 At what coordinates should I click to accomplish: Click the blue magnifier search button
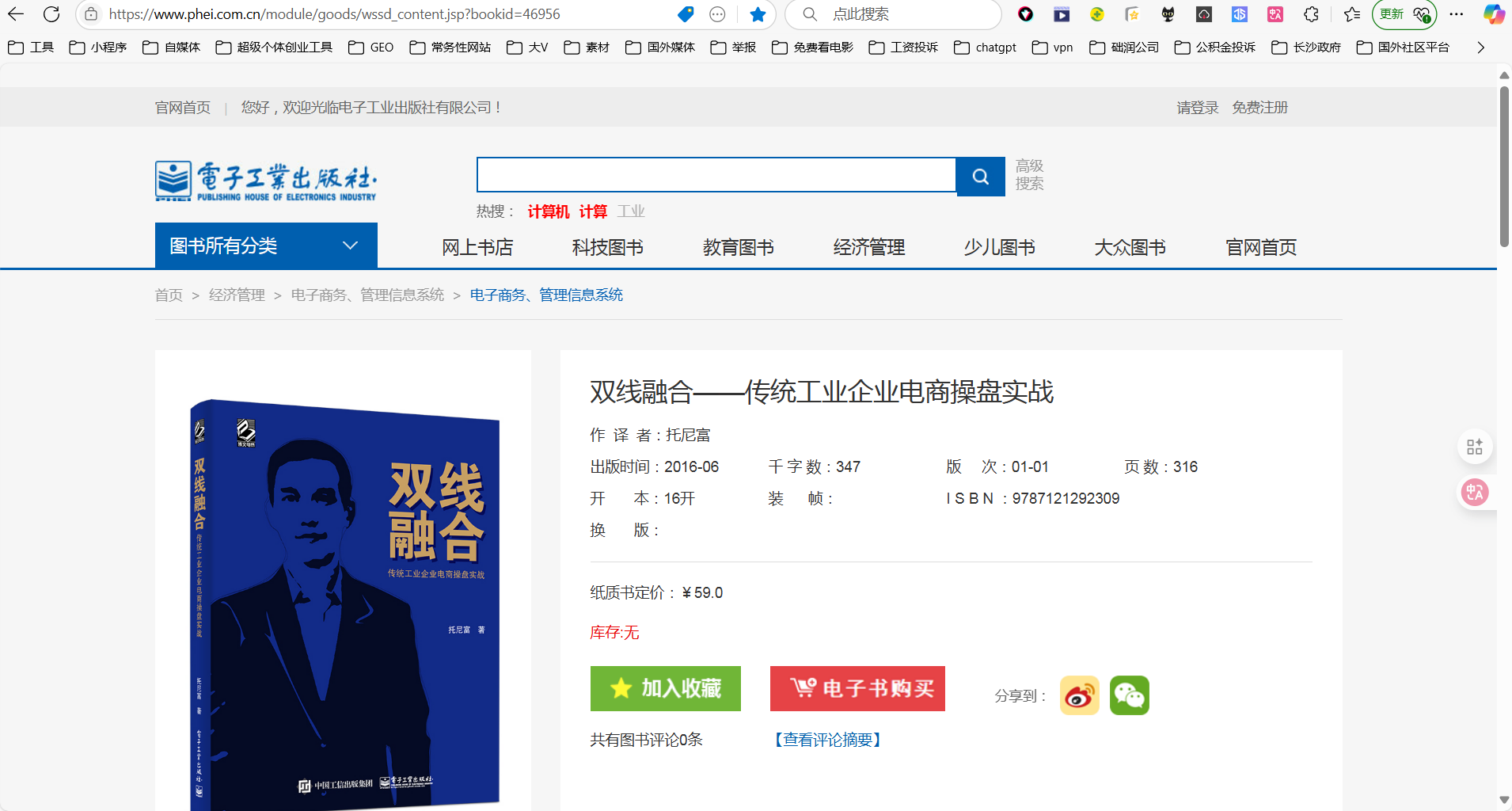point(980,176)
